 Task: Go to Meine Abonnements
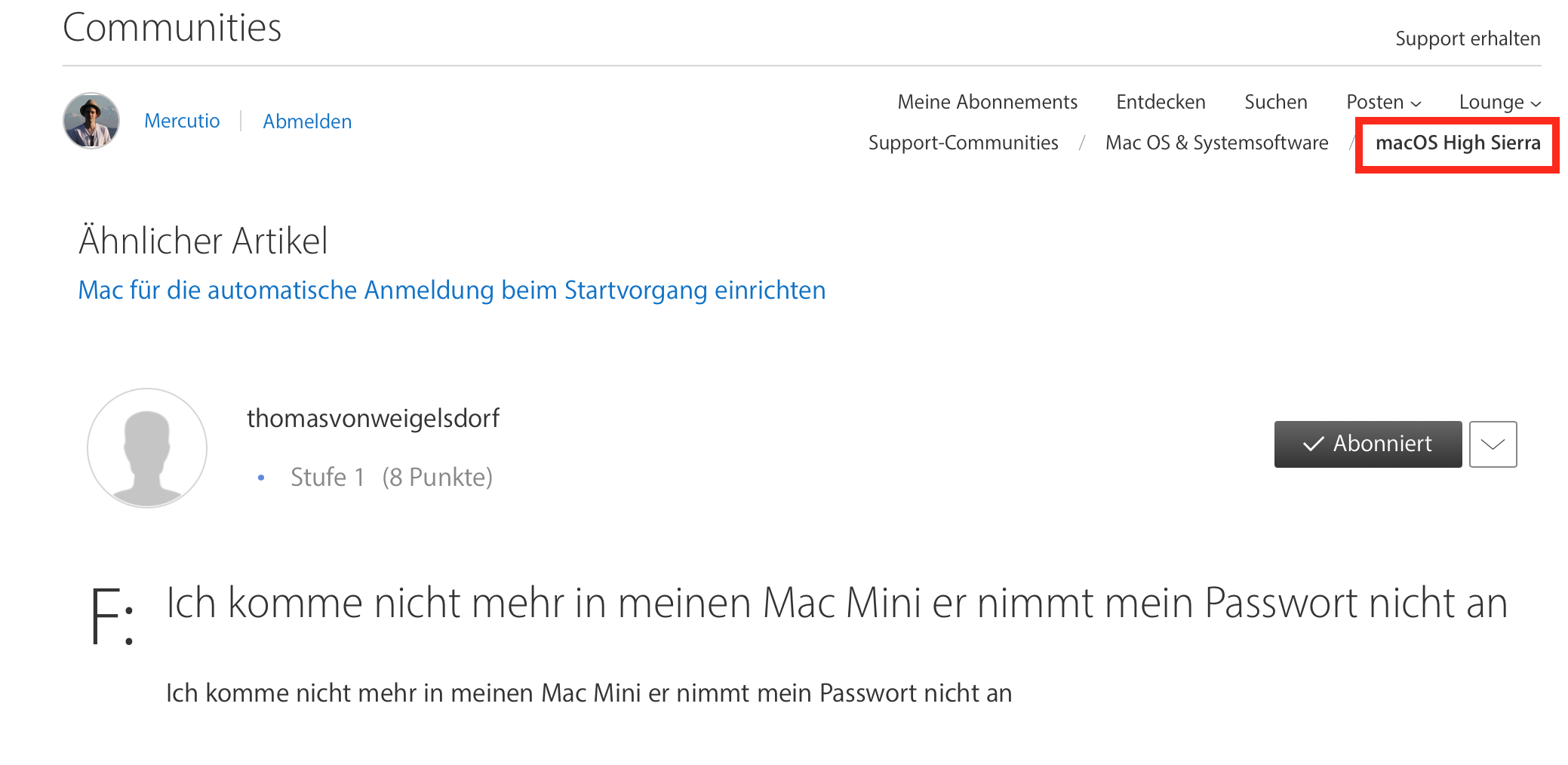click(x=987, y=102)
